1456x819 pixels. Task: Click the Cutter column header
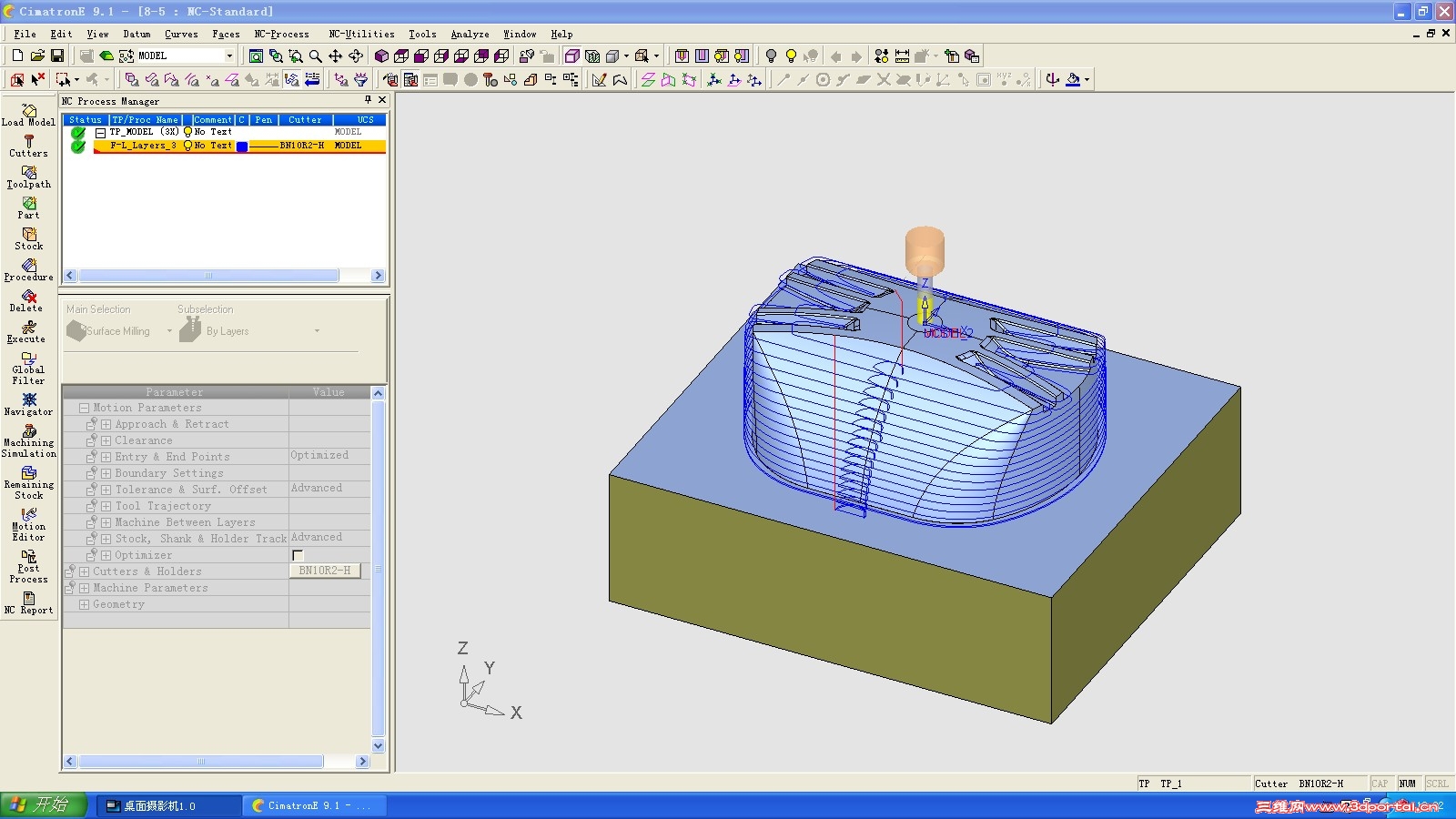305,119
